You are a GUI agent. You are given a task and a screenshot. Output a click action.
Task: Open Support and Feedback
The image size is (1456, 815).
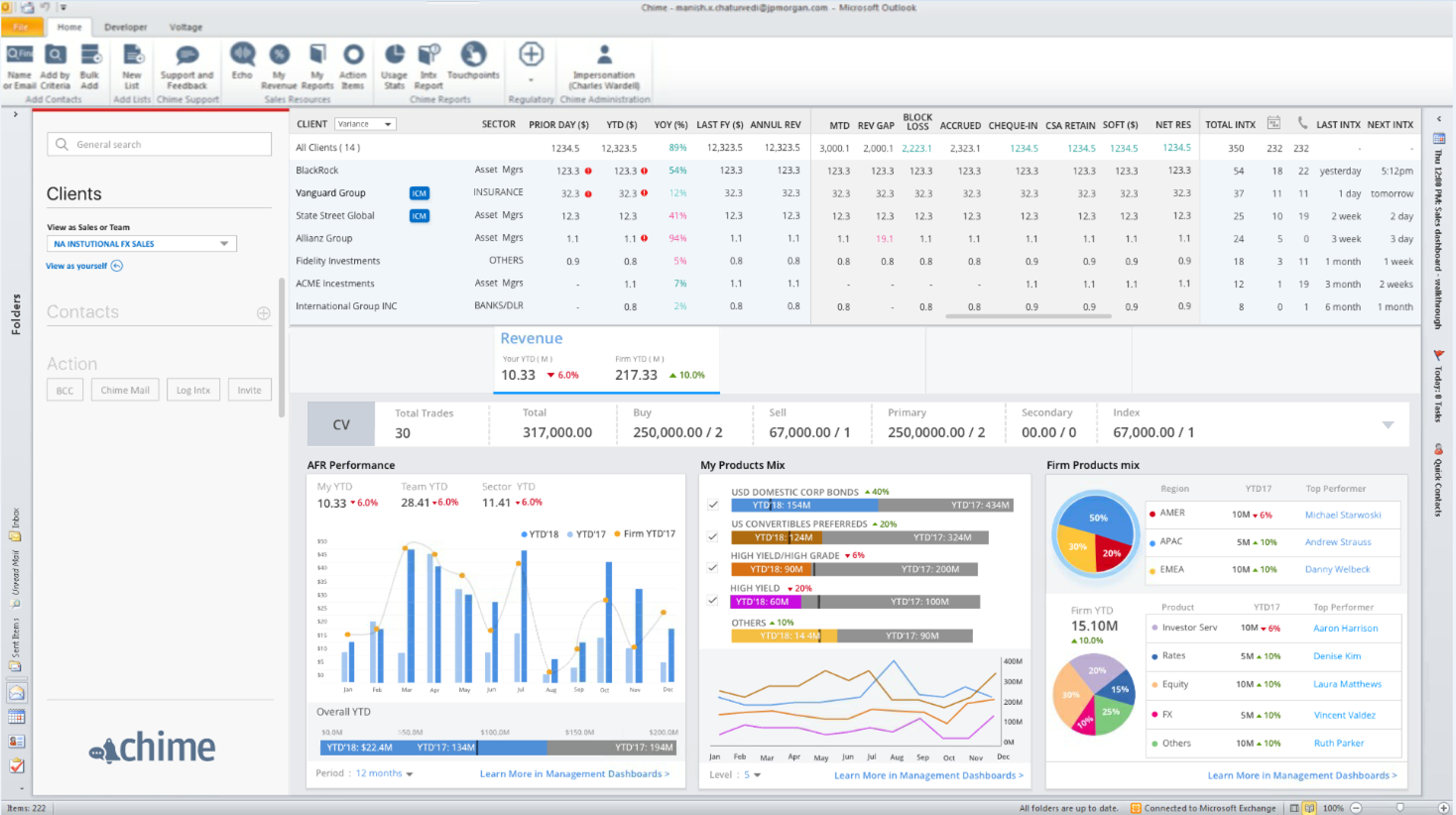point(186,66)
